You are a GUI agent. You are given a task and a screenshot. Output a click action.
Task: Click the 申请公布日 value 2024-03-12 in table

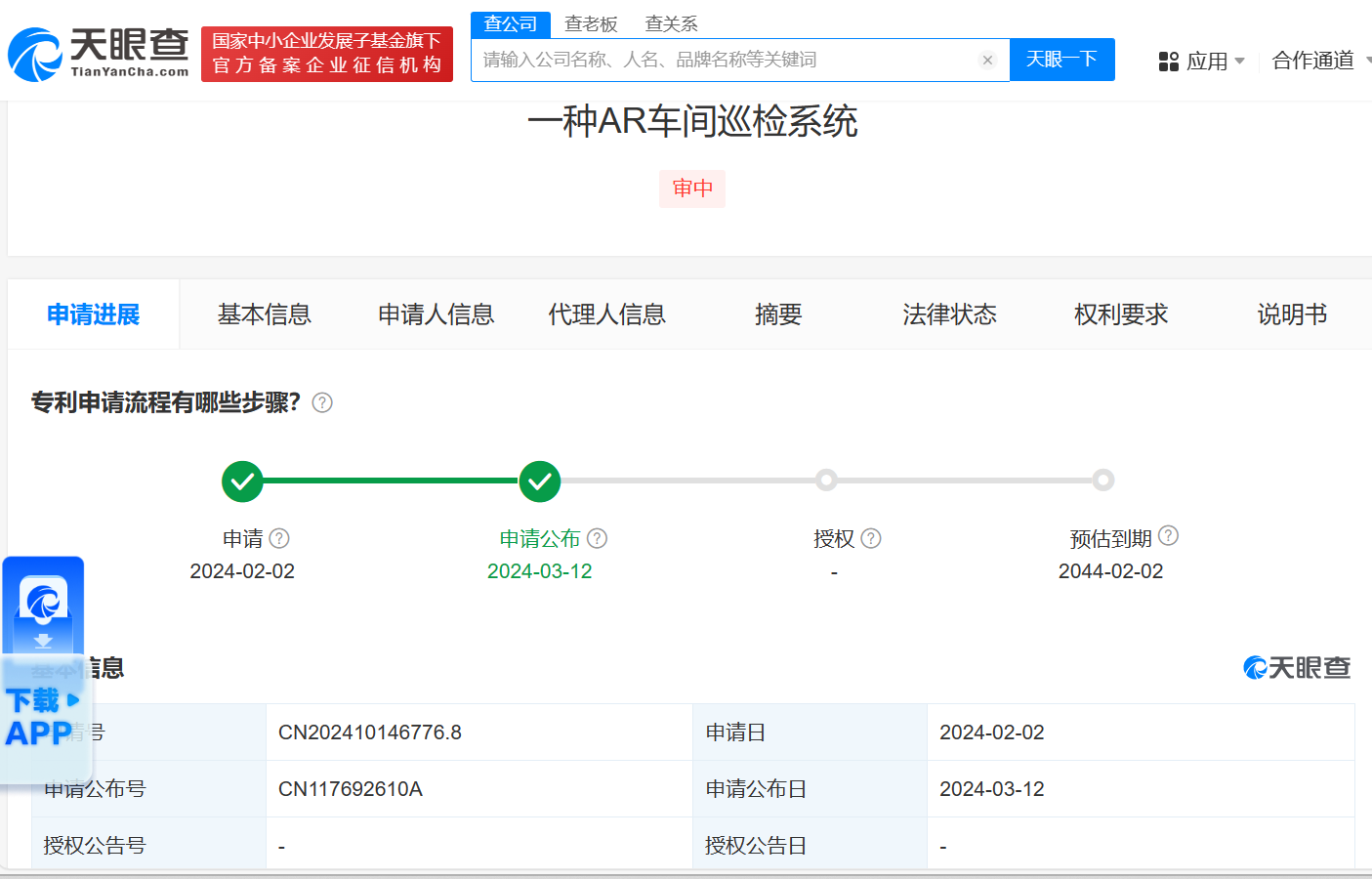pyautogui.click(x=992, y=789)
